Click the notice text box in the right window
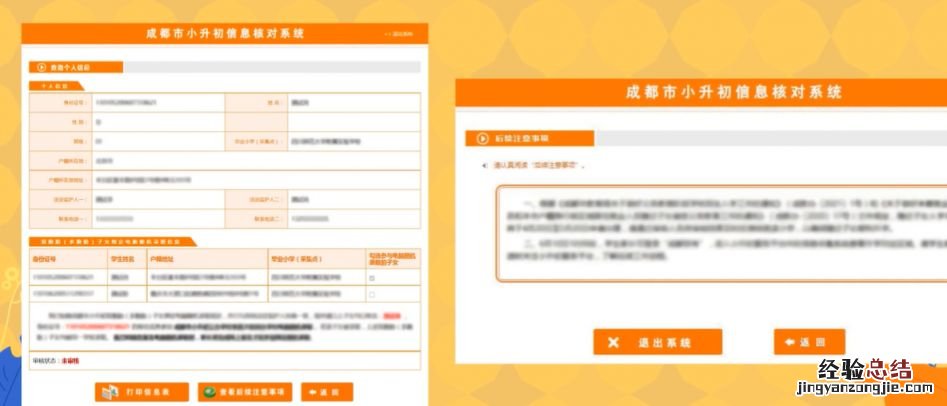947x406 pixels. 722,233
